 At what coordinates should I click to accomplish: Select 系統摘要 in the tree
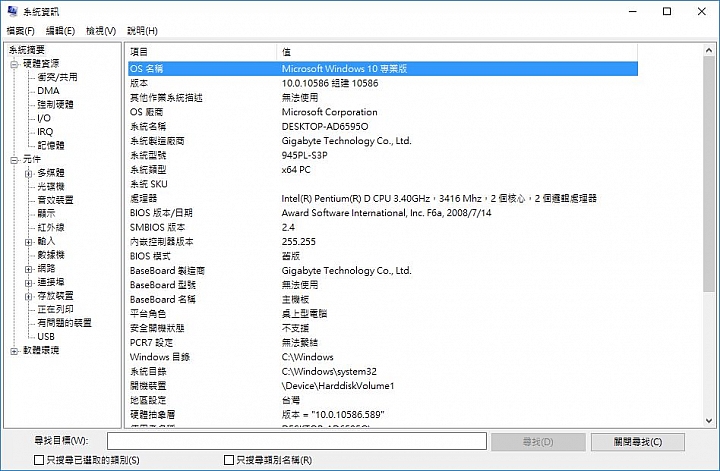pyautogui.click(x=27, y=50)
